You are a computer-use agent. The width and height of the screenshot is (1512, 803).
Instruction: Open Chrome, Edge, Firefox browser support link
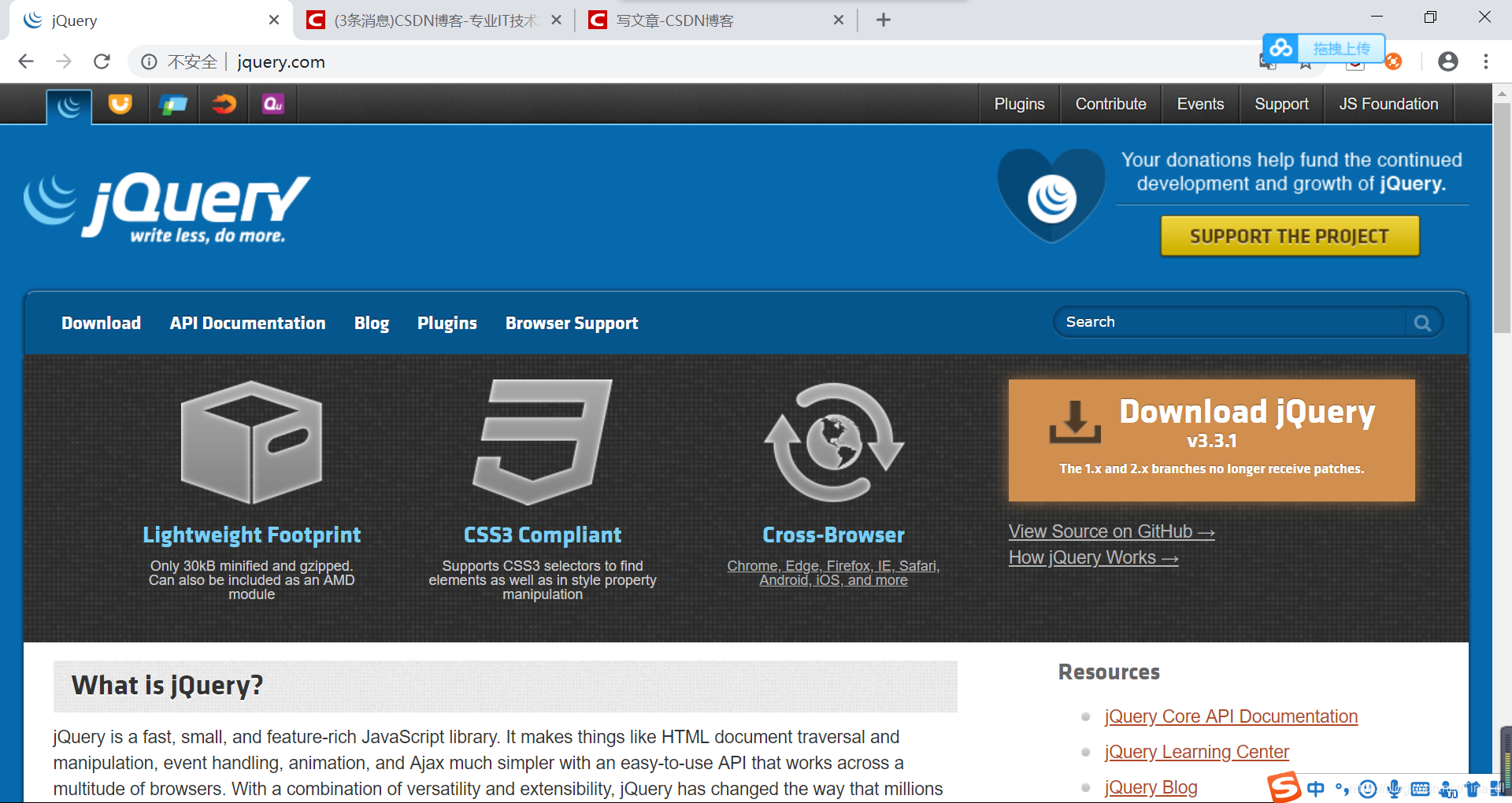click(833, 573)
